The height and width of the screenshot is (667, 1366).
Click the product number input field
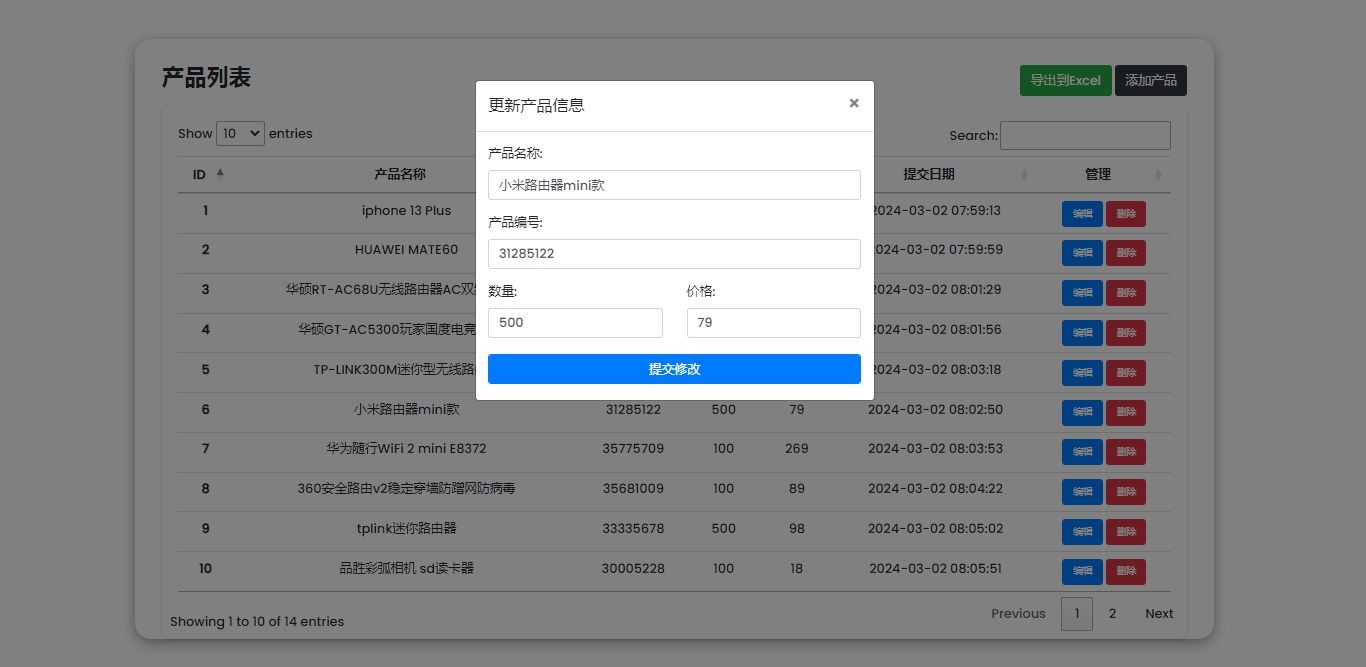[674, 254]
